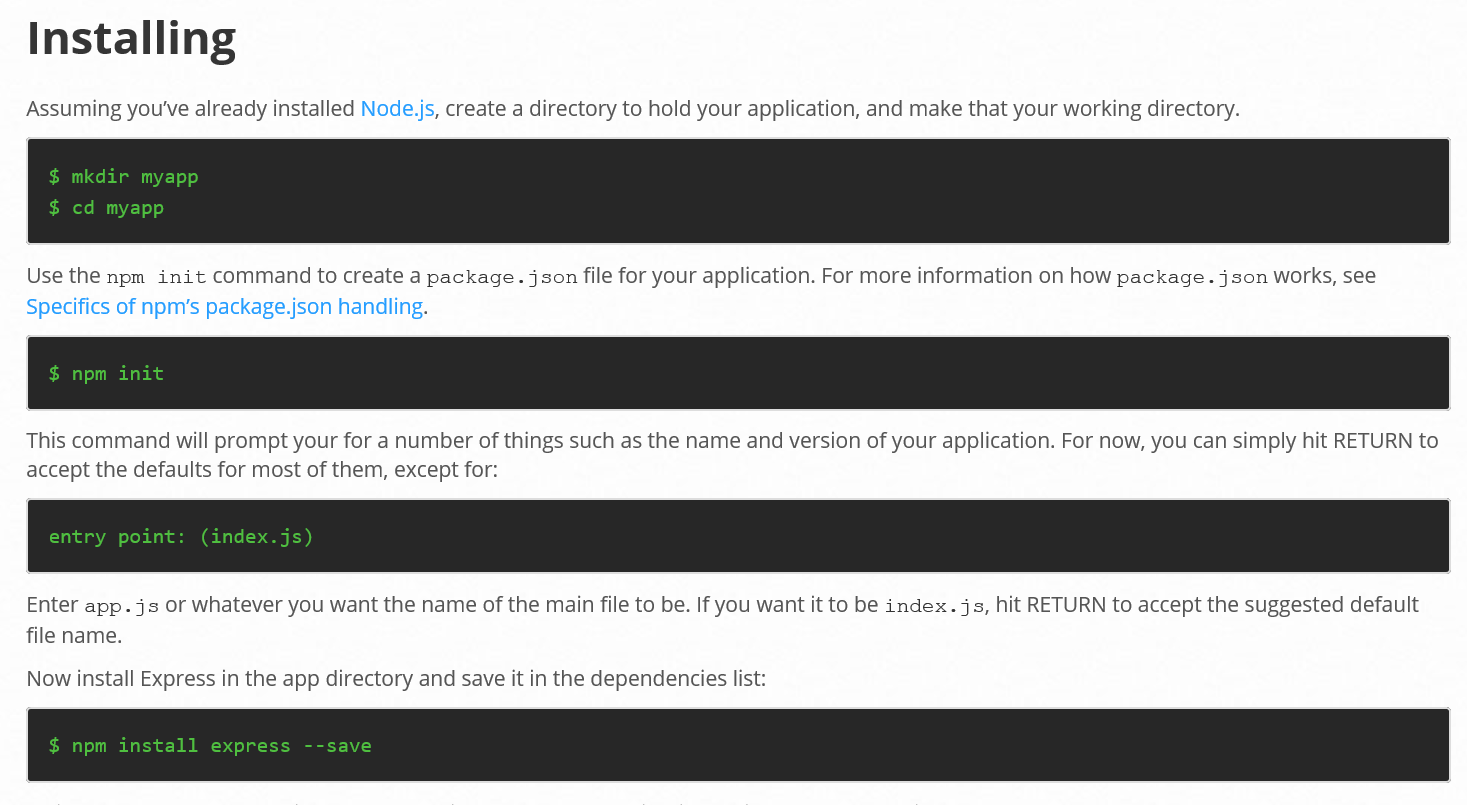
Task: Click inline 'package.json' before 'works, see'
Action: click(x=1192, y=276)
